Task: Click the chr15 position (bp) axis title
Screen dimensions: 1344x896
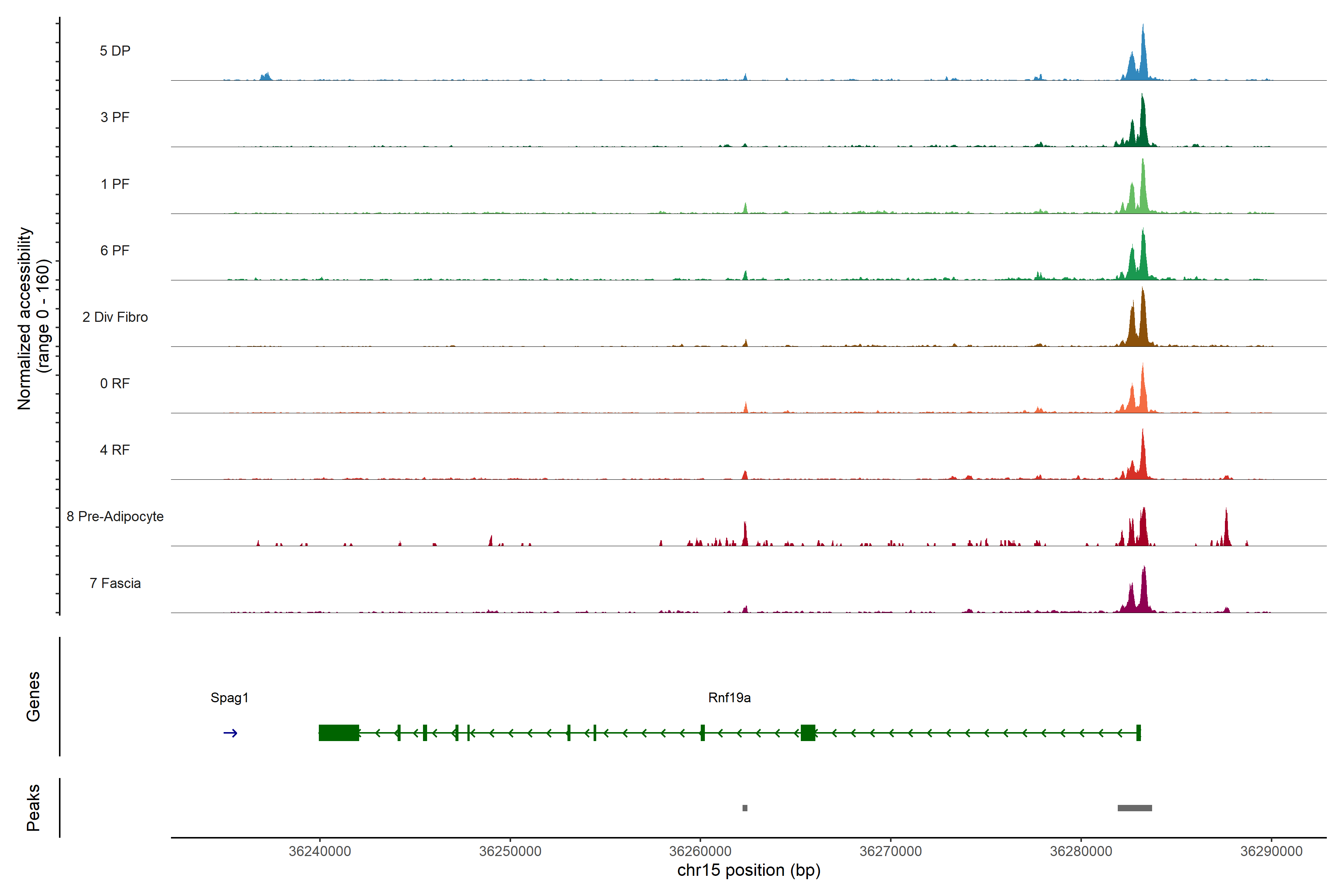Action: 749,870
